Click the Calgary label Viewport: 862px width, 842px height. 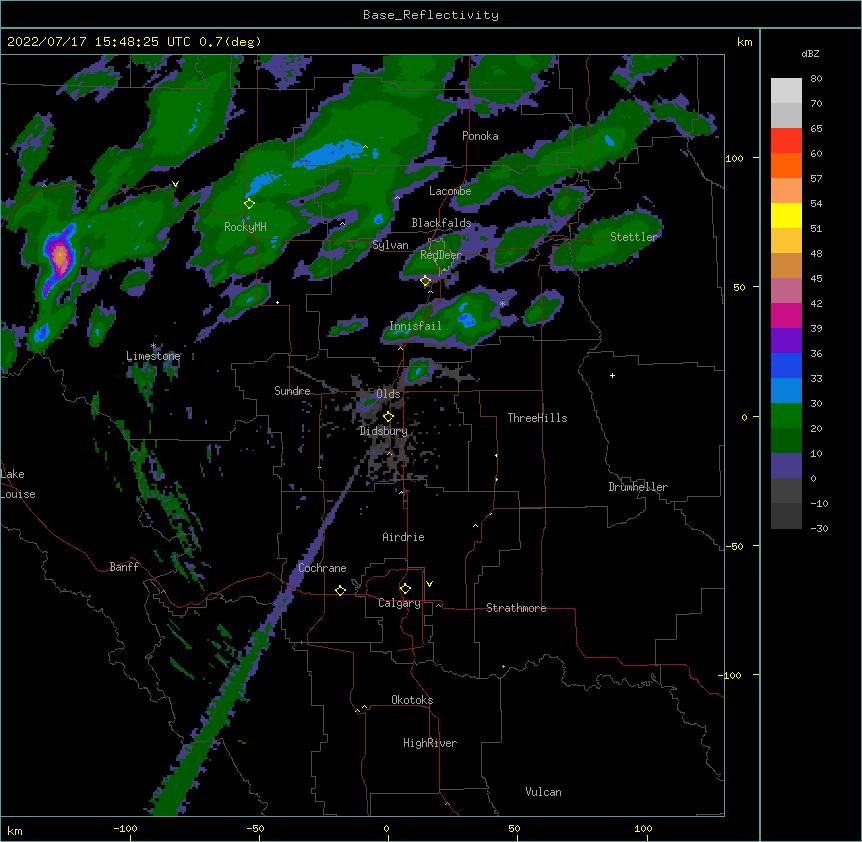[399, 603]
